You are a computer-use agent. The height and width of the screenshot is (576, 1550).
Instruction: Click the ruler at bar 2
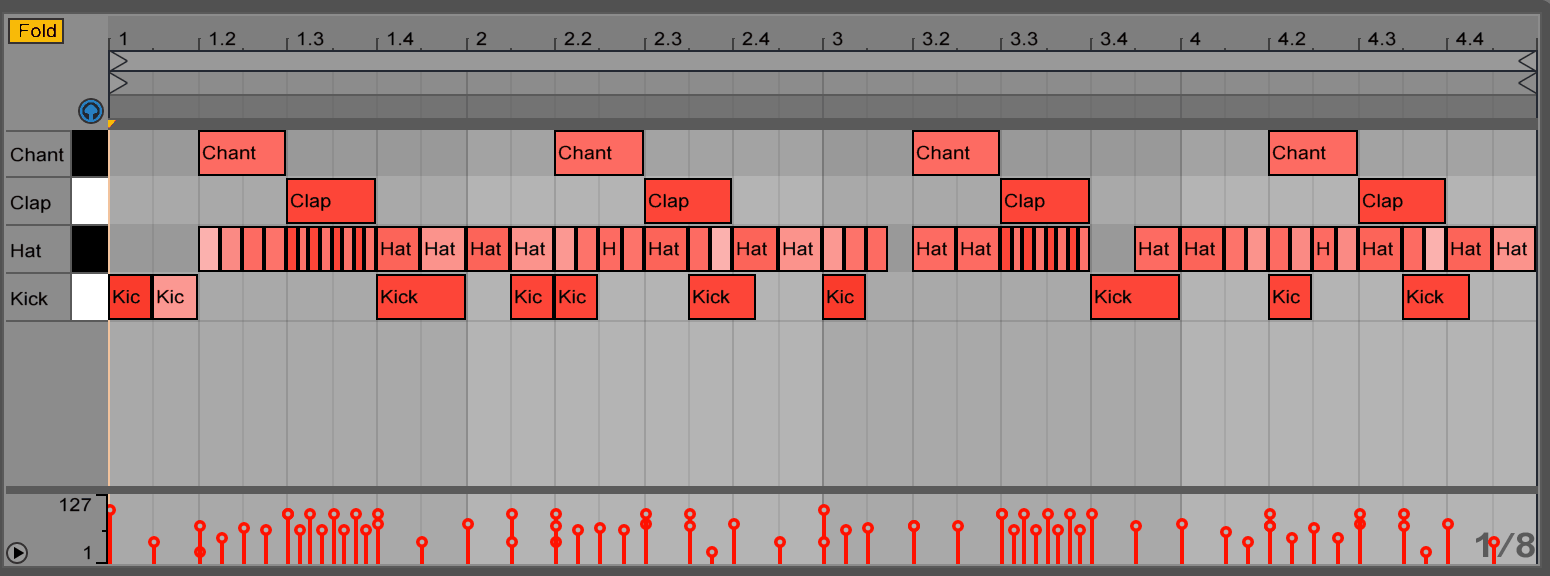click(481, 40)
